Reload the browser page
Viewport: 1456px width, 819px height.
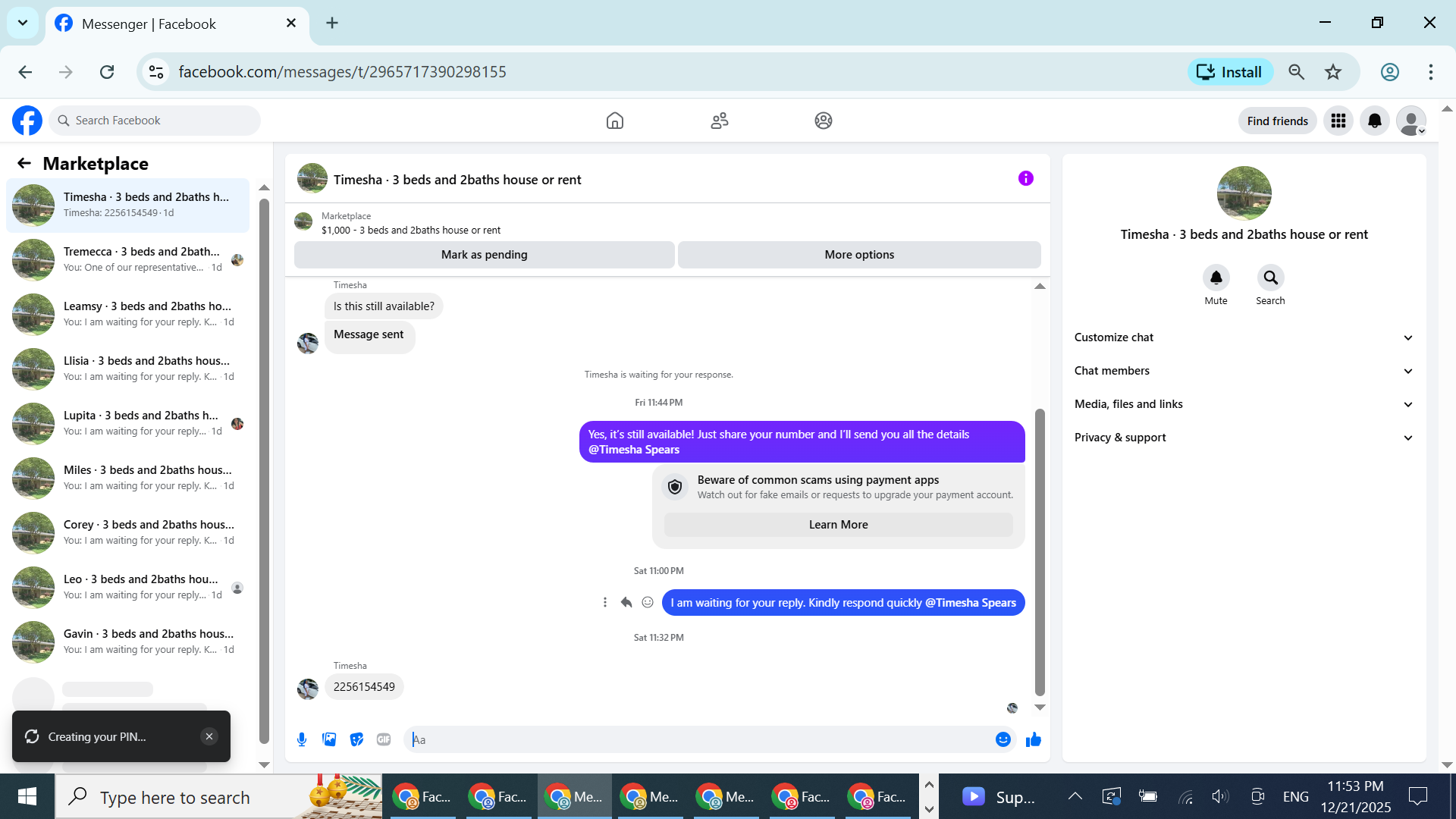pyautogui.click(x=107, y=72)
